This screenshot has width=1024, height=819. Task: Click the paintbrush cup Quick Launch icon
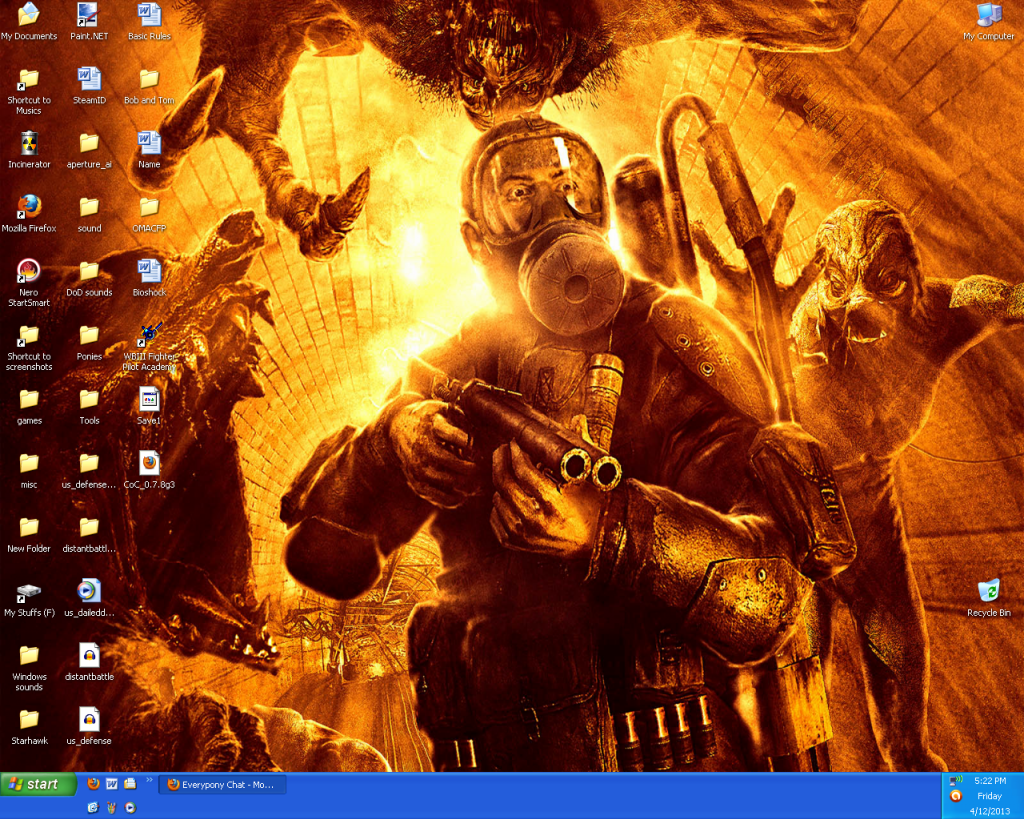(112, 808)
